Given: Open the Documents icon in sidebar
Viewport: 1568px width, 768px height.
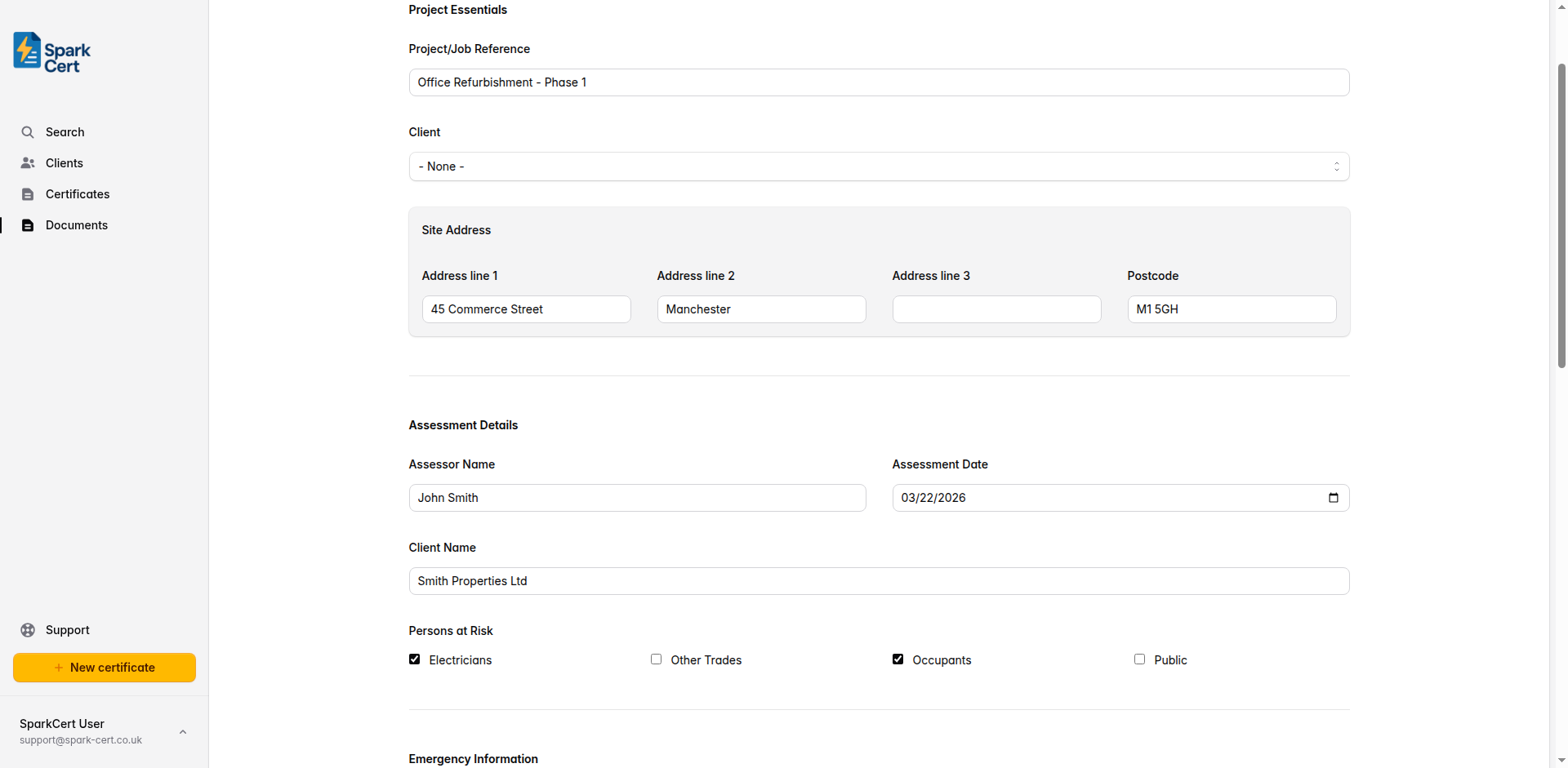Looking at the screenshot, I should click(28, 224).
